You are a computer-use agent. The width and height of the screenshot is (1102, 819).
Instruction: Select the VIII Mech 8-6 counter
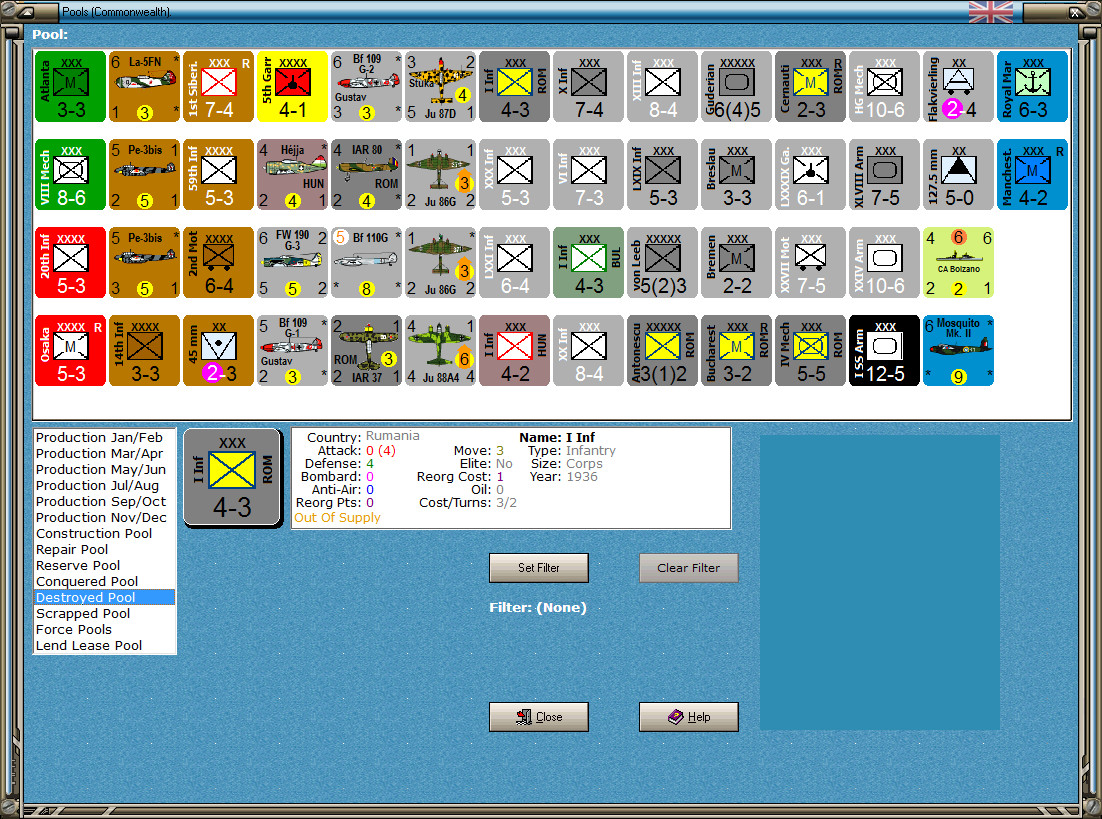tap(70, 174)
